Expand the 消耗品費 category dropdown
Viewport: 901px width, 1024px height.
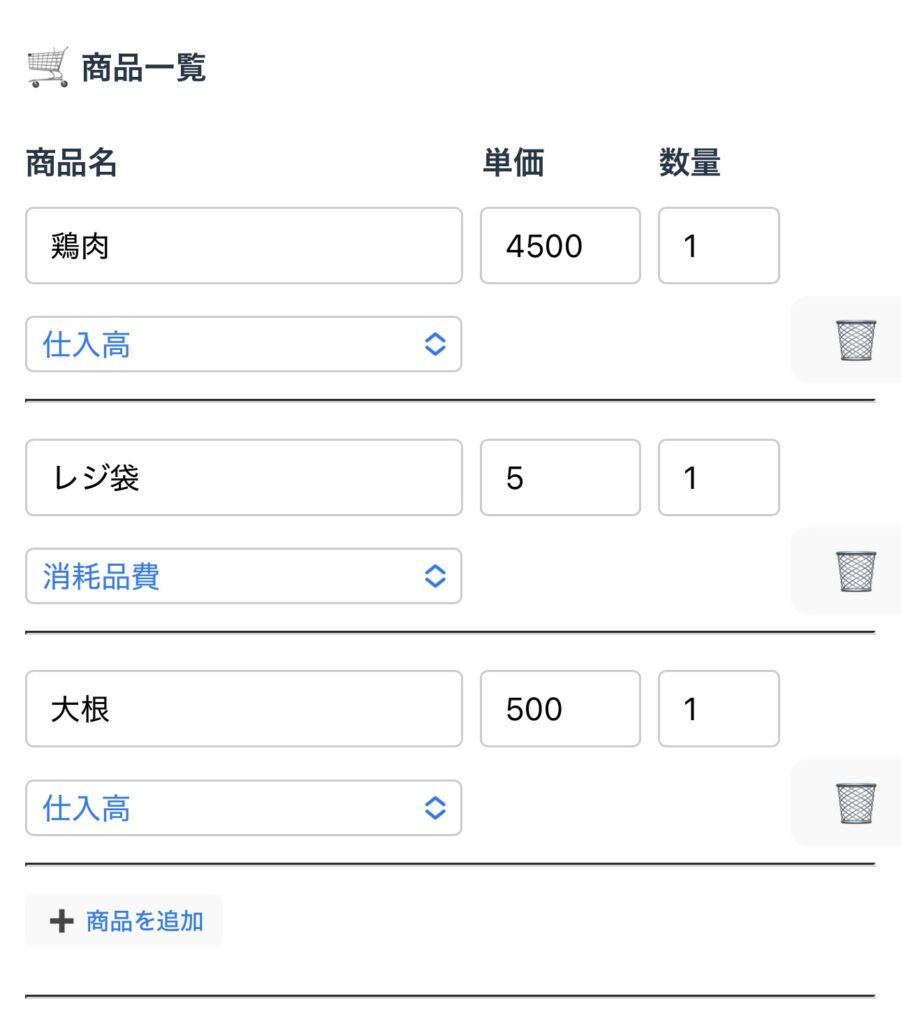click(x=243, y=577)
